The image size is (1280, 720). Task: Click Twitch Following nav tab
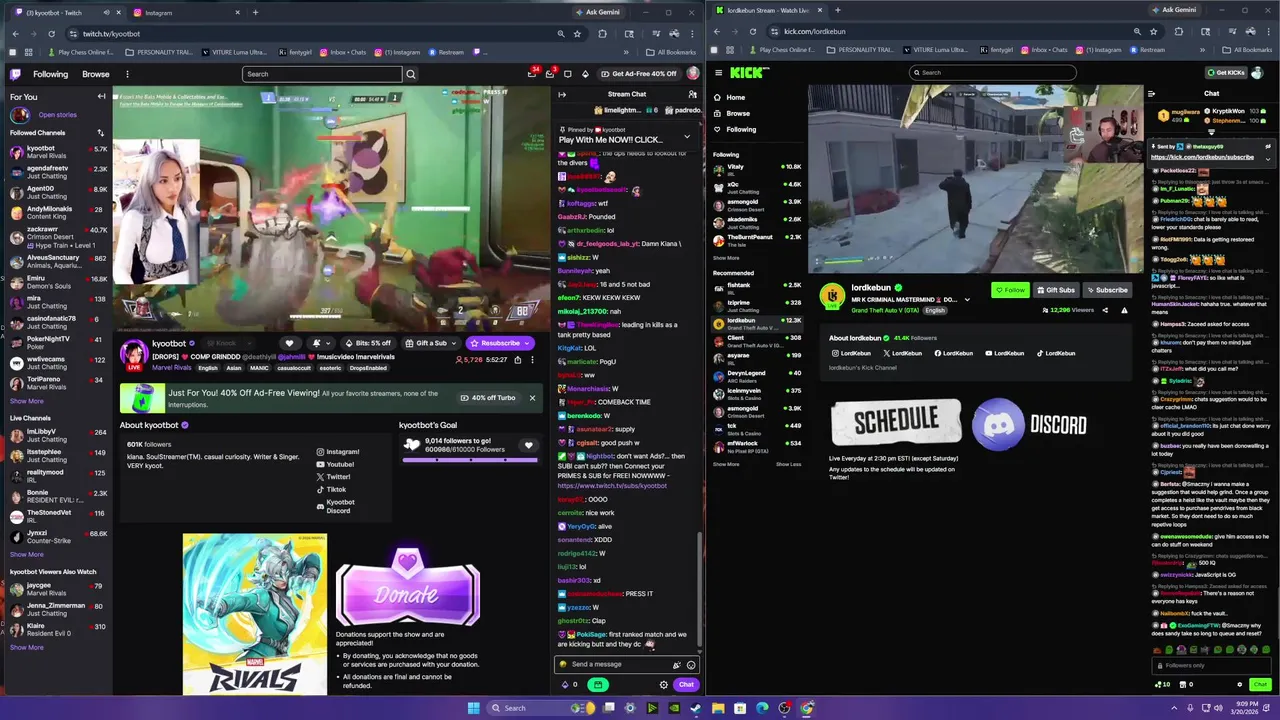(x=50, y=74)
